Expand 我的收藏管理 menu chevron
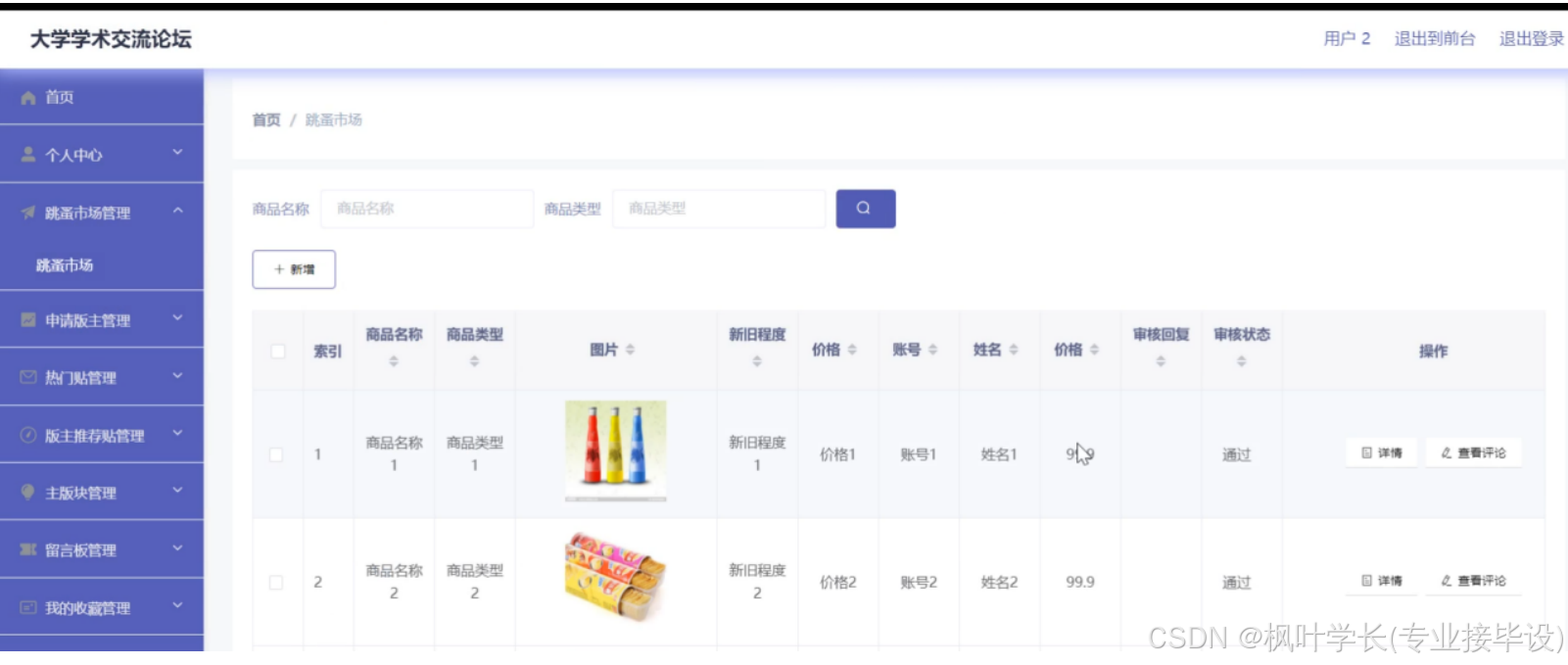The height and width of the screenshot is (665, 1568). pyautogui.click(x=177, y=605)
